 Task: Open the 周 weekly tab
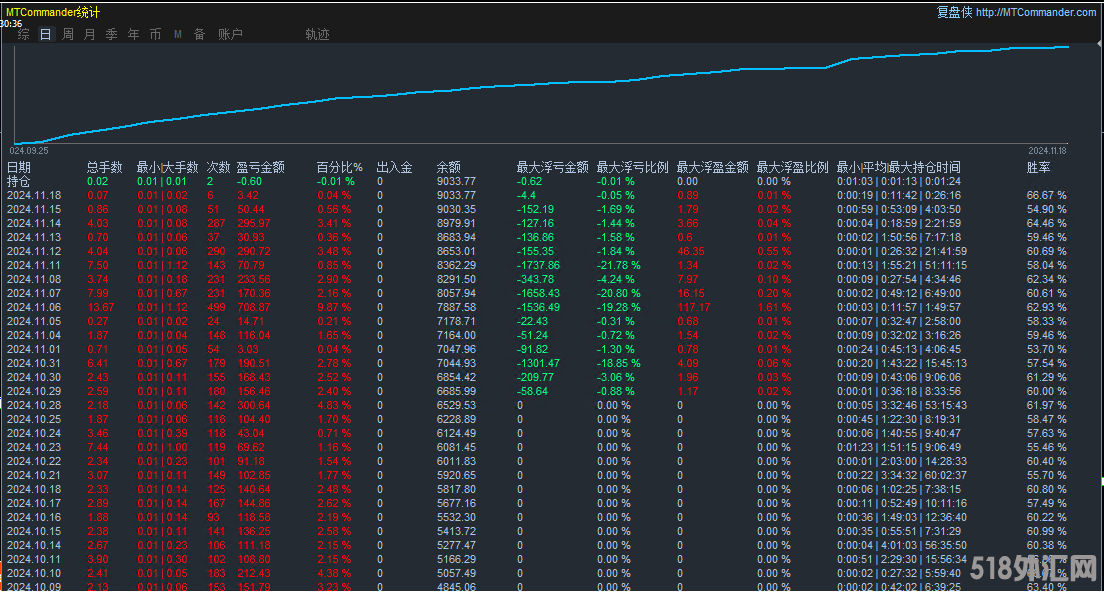pyautogui.click(x=68, y=34)
